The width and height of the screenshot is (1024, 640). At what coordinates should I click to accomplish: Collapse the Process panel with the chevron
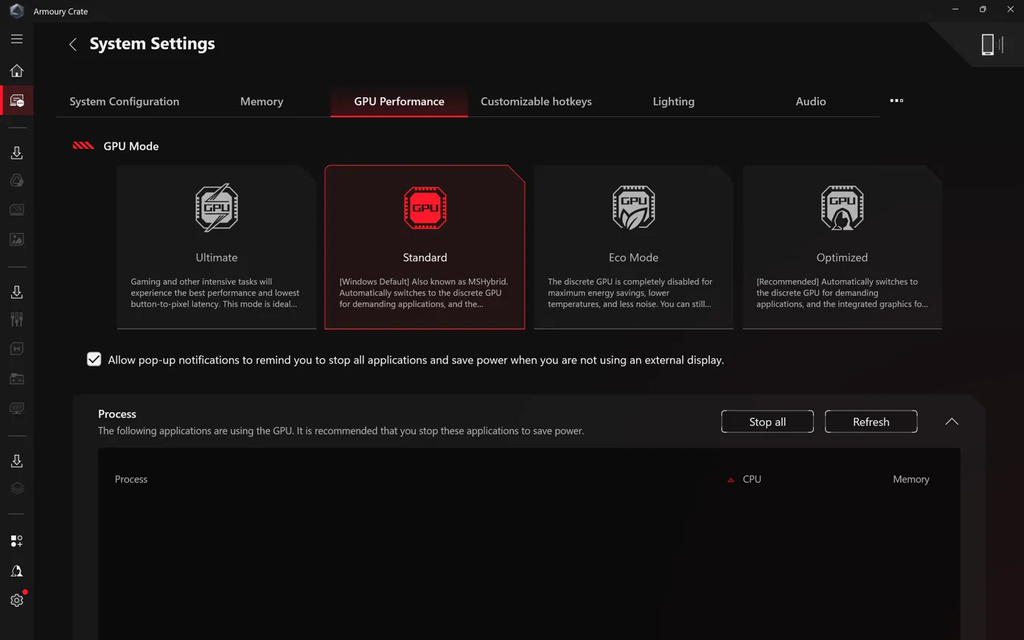(x=952, y=422)
